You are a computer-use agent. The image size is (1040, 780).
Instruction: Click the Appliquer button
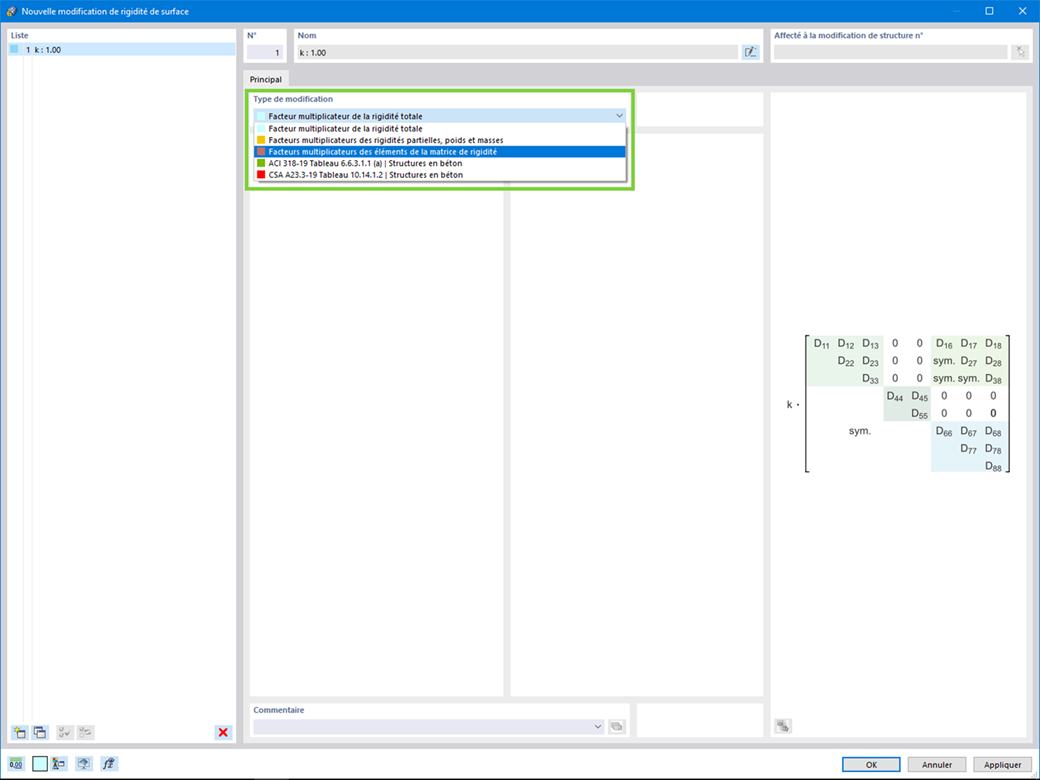click(1002, 765)
